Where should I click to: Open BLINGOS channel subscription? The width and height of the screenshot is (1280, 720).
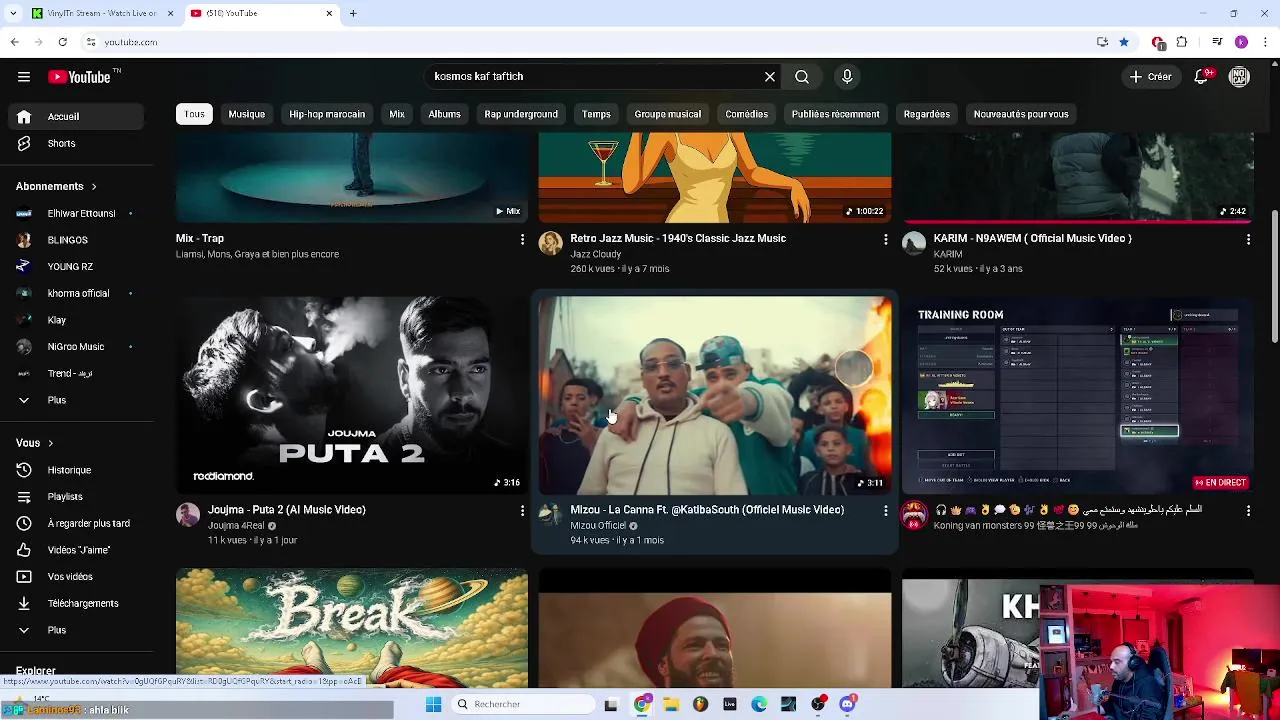[78, 240]
